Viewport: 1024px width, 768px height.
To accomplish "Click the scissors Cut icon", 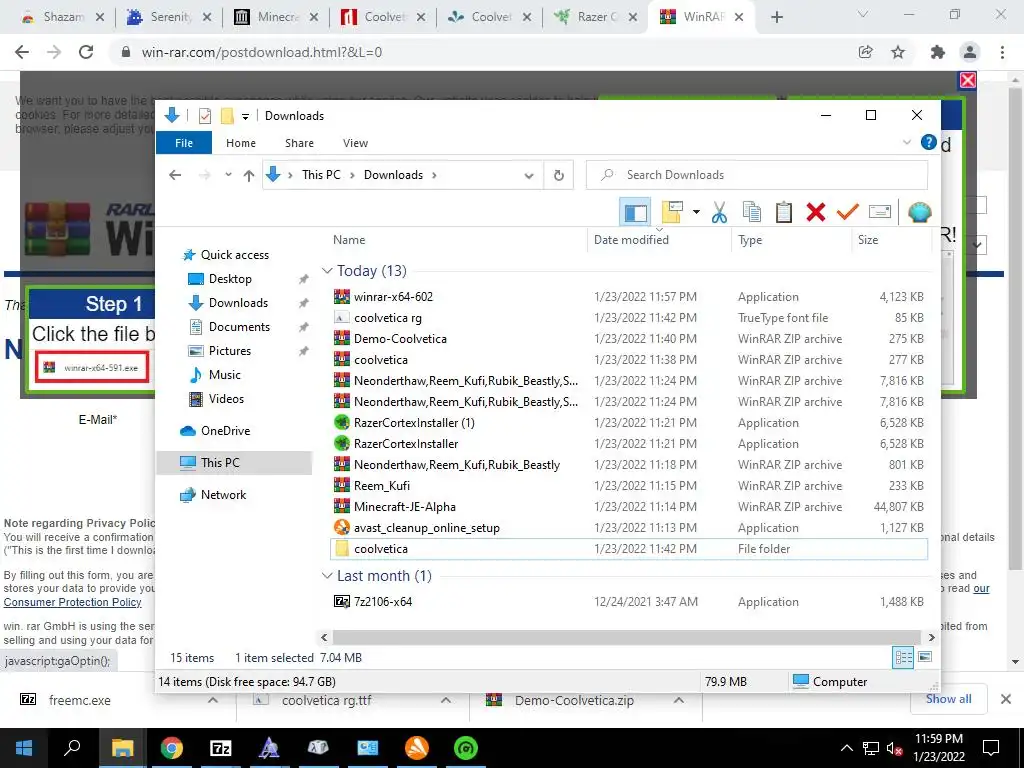I will (719, 212).
